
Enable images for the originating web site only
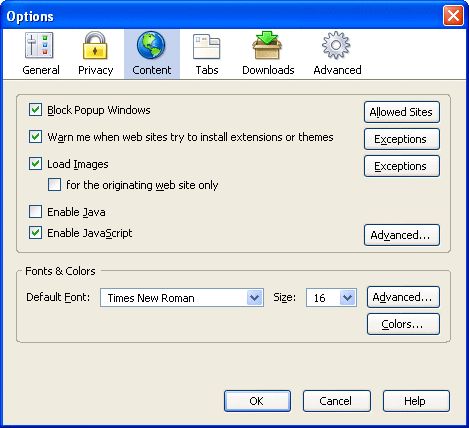tap(54, 185)
